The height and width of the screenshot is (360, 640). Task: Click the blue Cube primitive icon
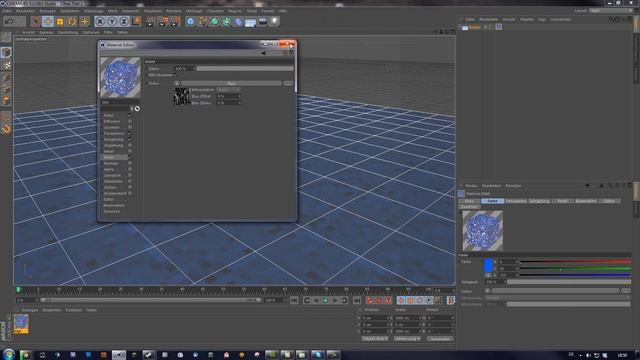pyautogui.click(x=190, y=21)
